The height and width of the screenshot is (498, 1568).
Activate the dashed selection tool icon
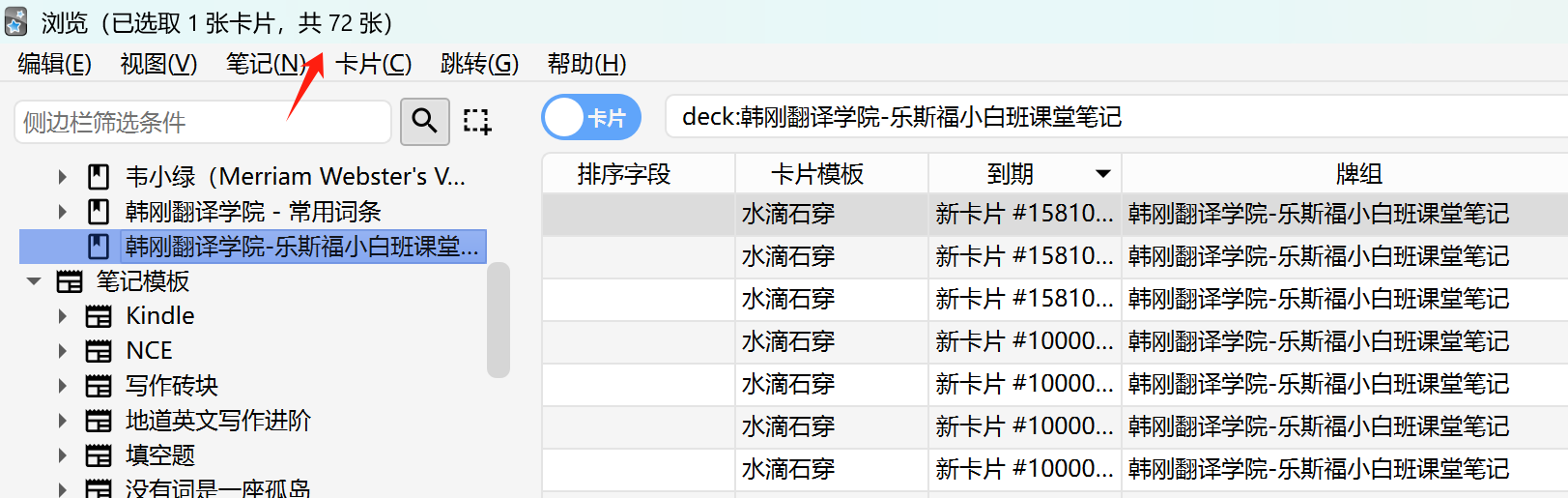coord(476,121)
